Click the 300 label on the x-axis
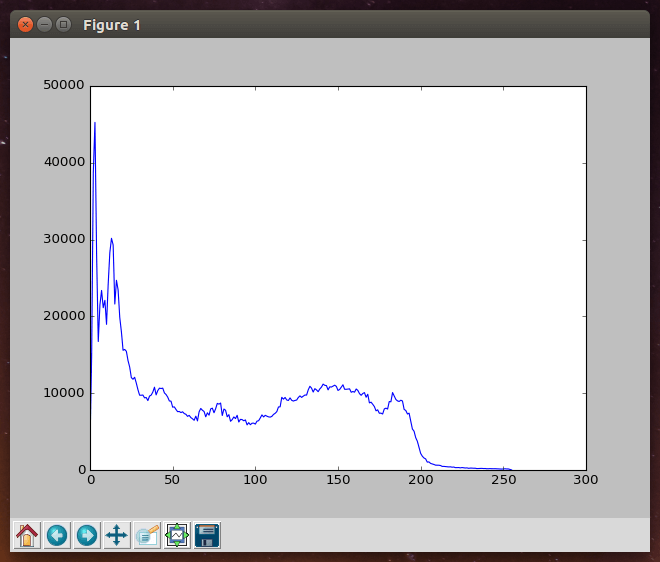Viewport: 660px width, 562px height. 586,479
